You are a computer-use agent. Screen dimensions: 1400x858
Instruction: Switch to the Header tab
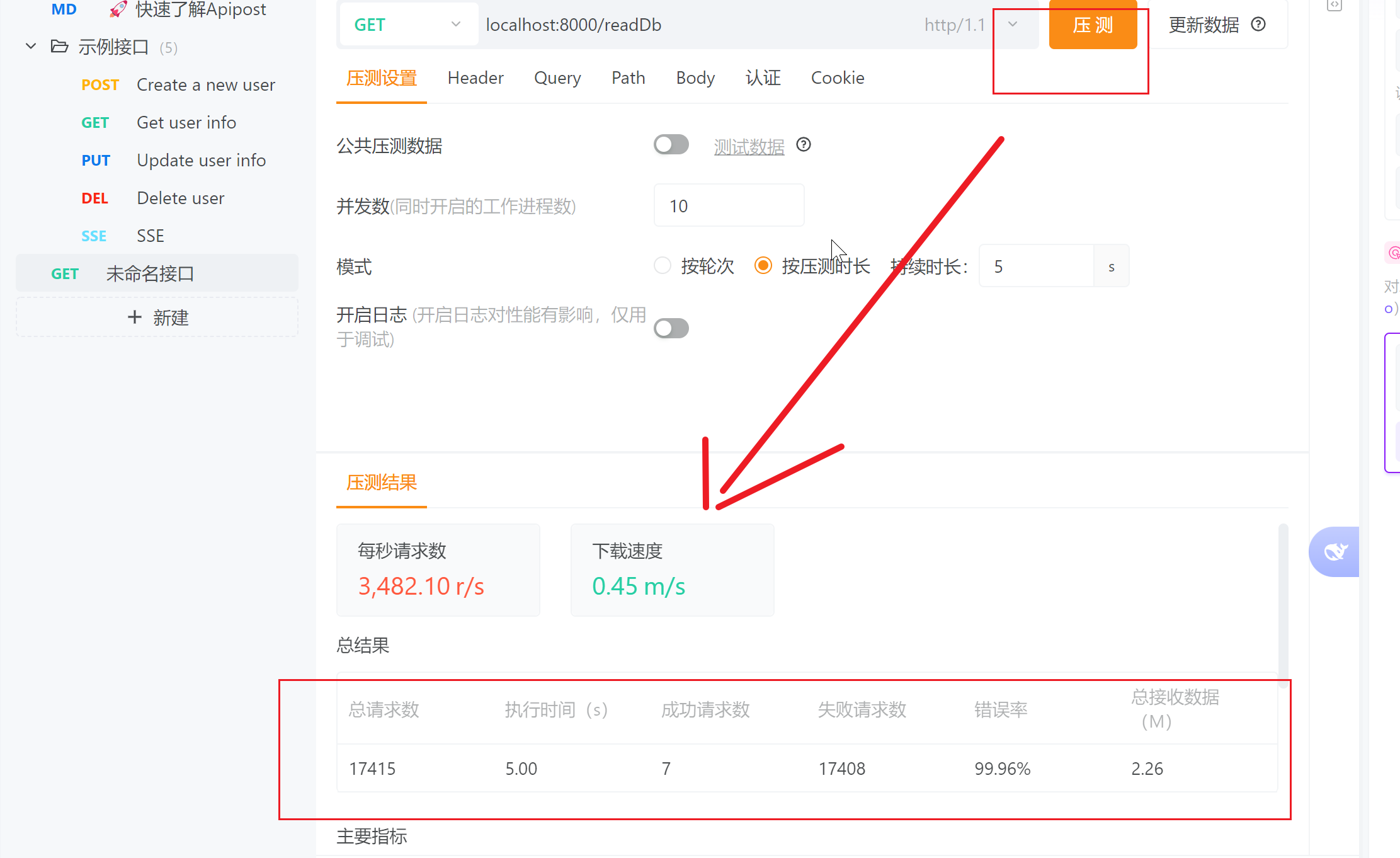pyautogui.click(x=475, y=78)
